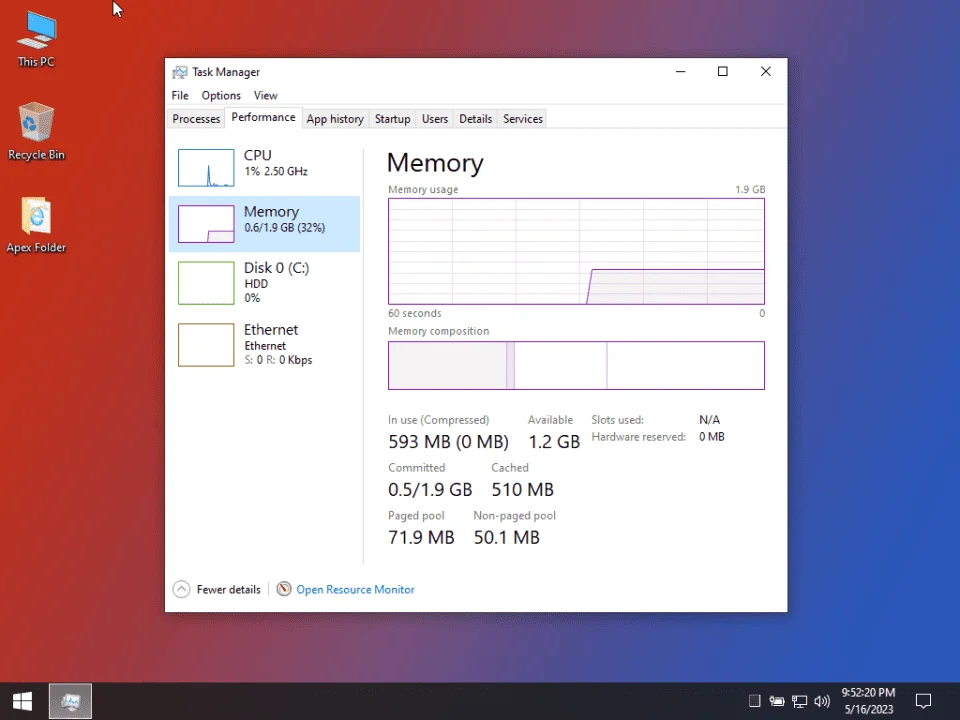
Task: Switch to the Processes tab
Action: [x=196, y=119]
